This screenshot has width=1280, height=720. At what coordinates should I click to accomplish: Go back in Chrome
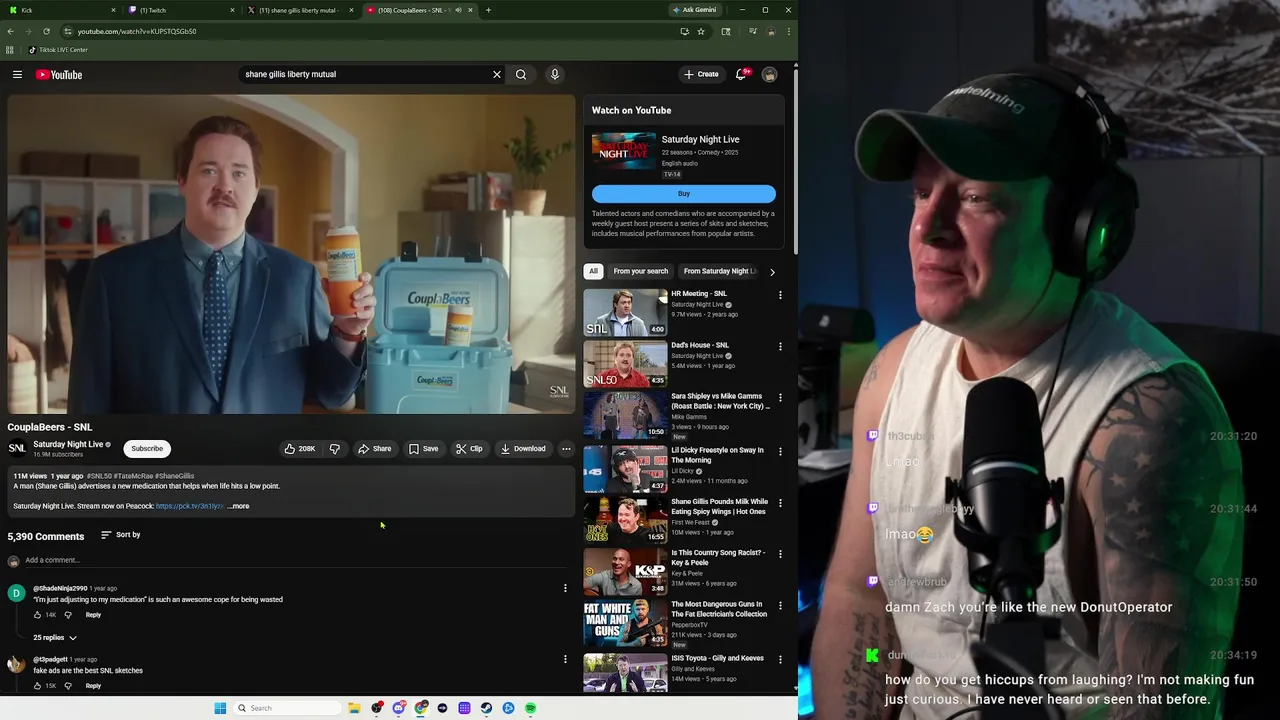(x=11, y=31)
